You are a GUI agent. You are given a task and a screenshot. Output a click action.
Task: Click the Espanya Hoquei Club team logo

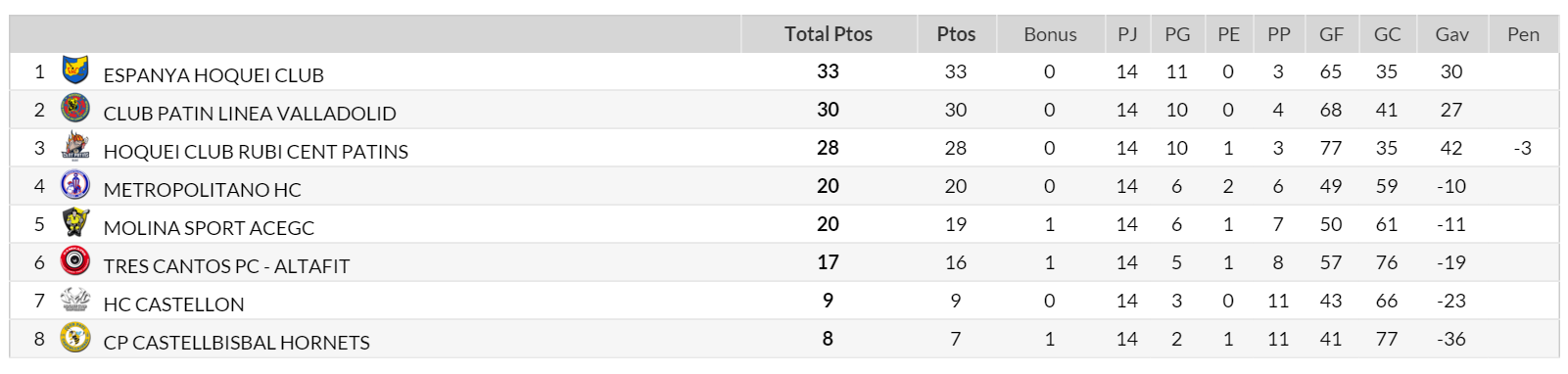[75, 70]
